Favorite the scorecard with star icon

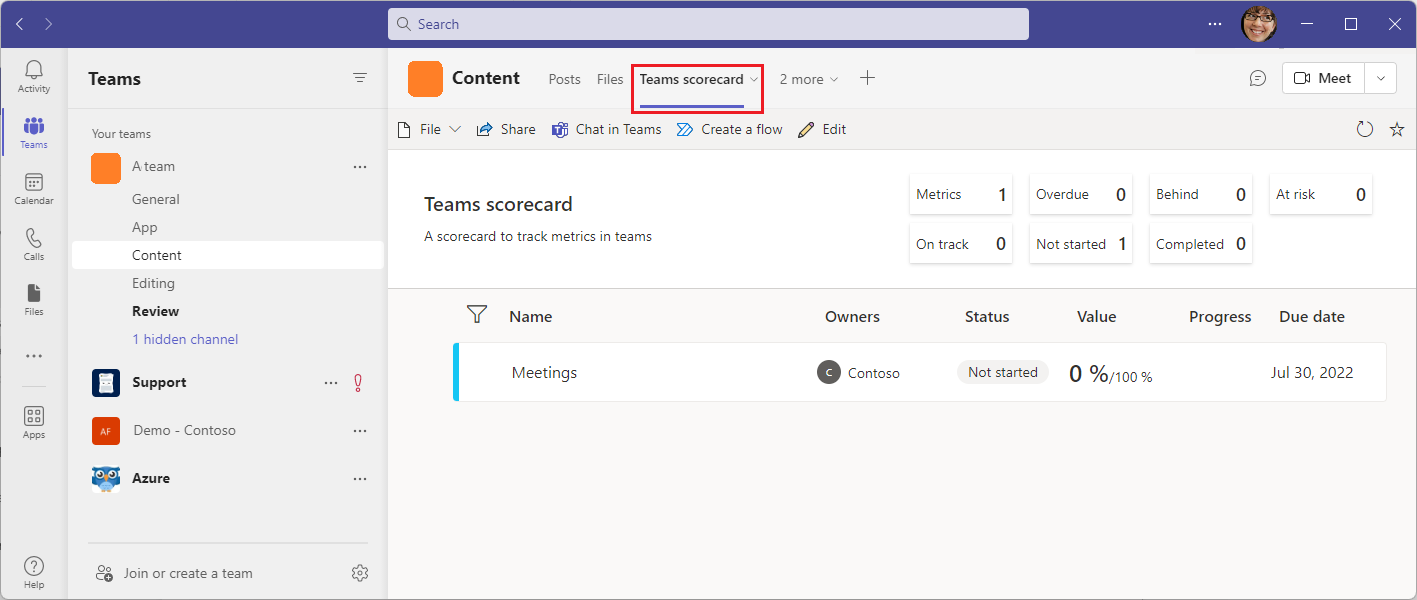coord(1397,129)
